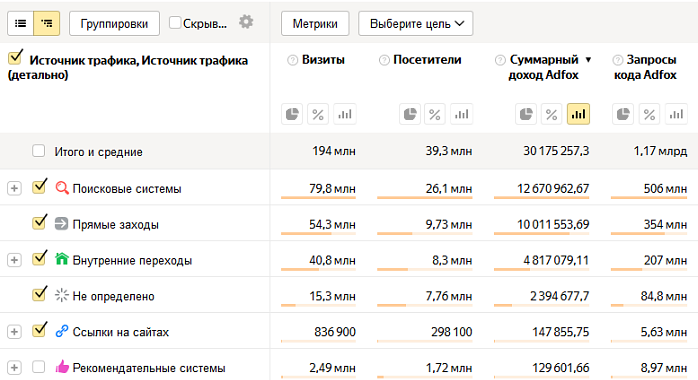Toggle the Скрыв... checkbox
This screenshot has height=380, width=698.
pos(175,23)
